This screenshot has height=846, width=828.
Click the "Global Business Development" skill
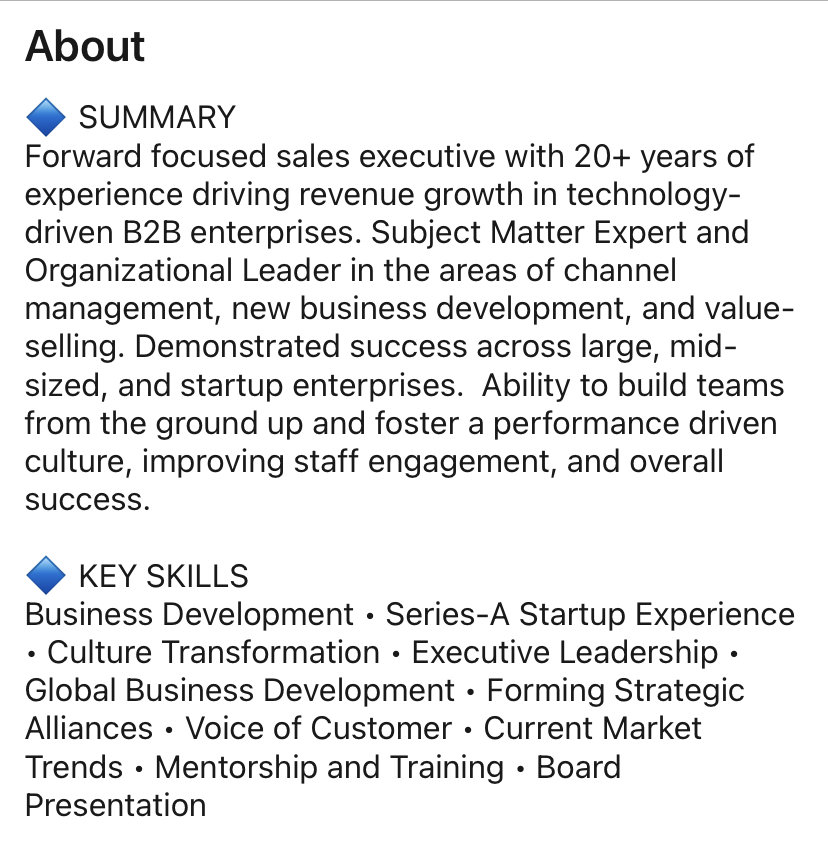(240, 690)
